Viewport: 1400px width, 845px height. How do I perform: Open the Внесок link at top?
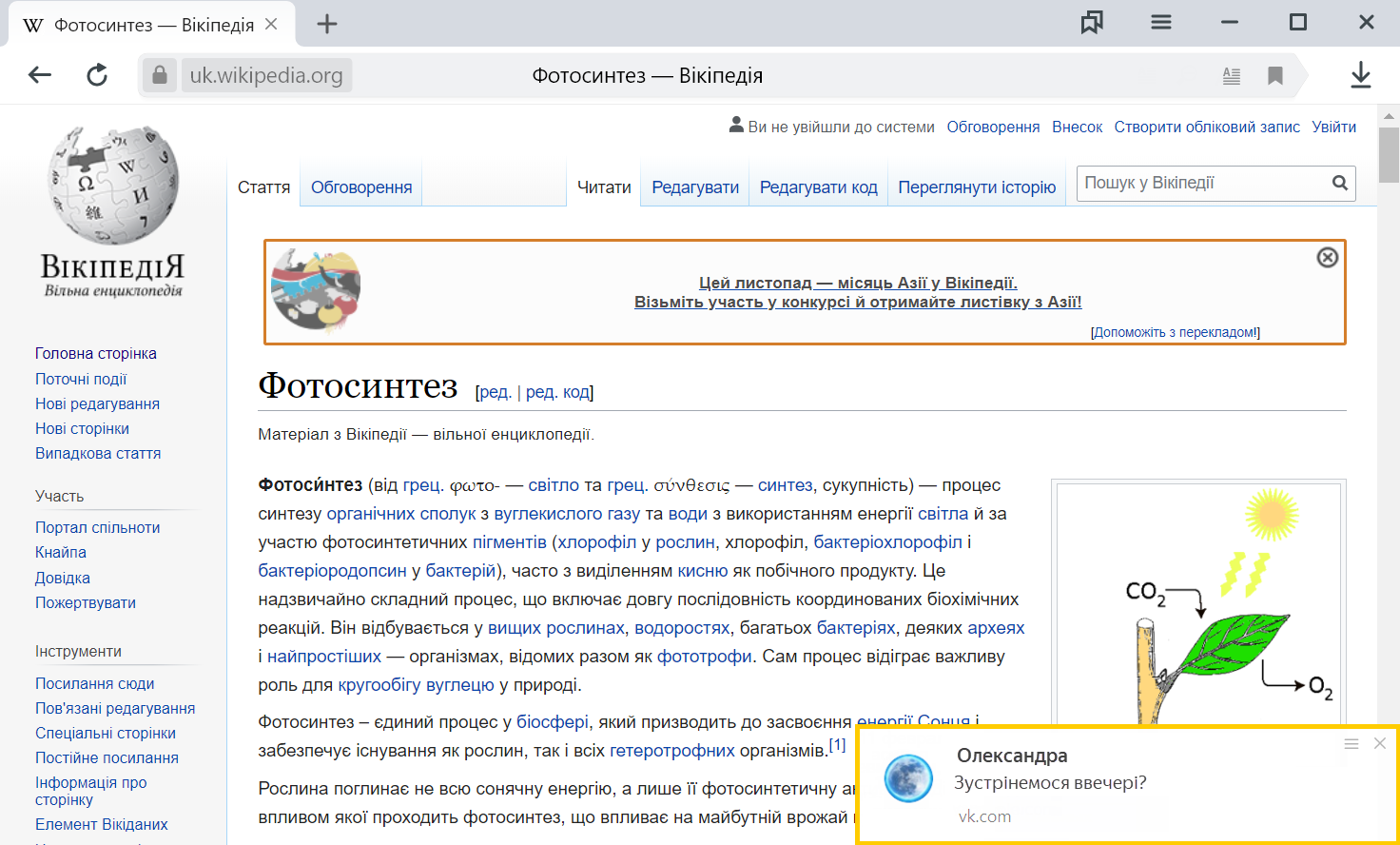1077,127
